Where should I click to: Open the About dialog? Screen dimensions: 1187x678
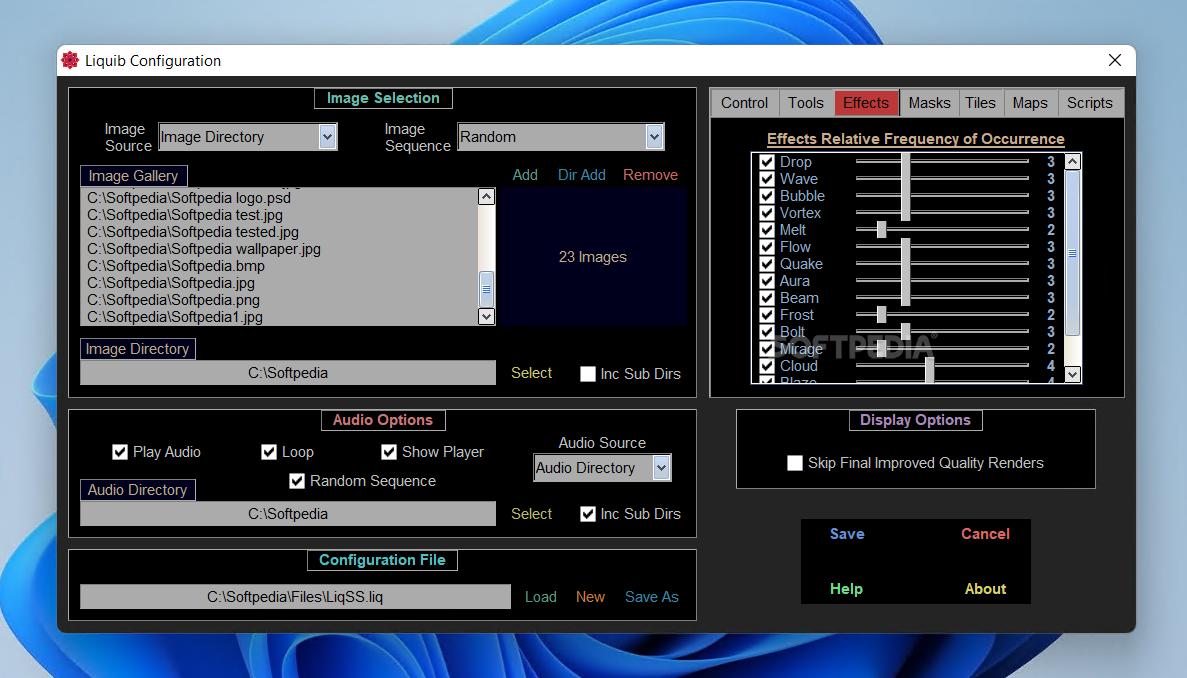[985, 589]
